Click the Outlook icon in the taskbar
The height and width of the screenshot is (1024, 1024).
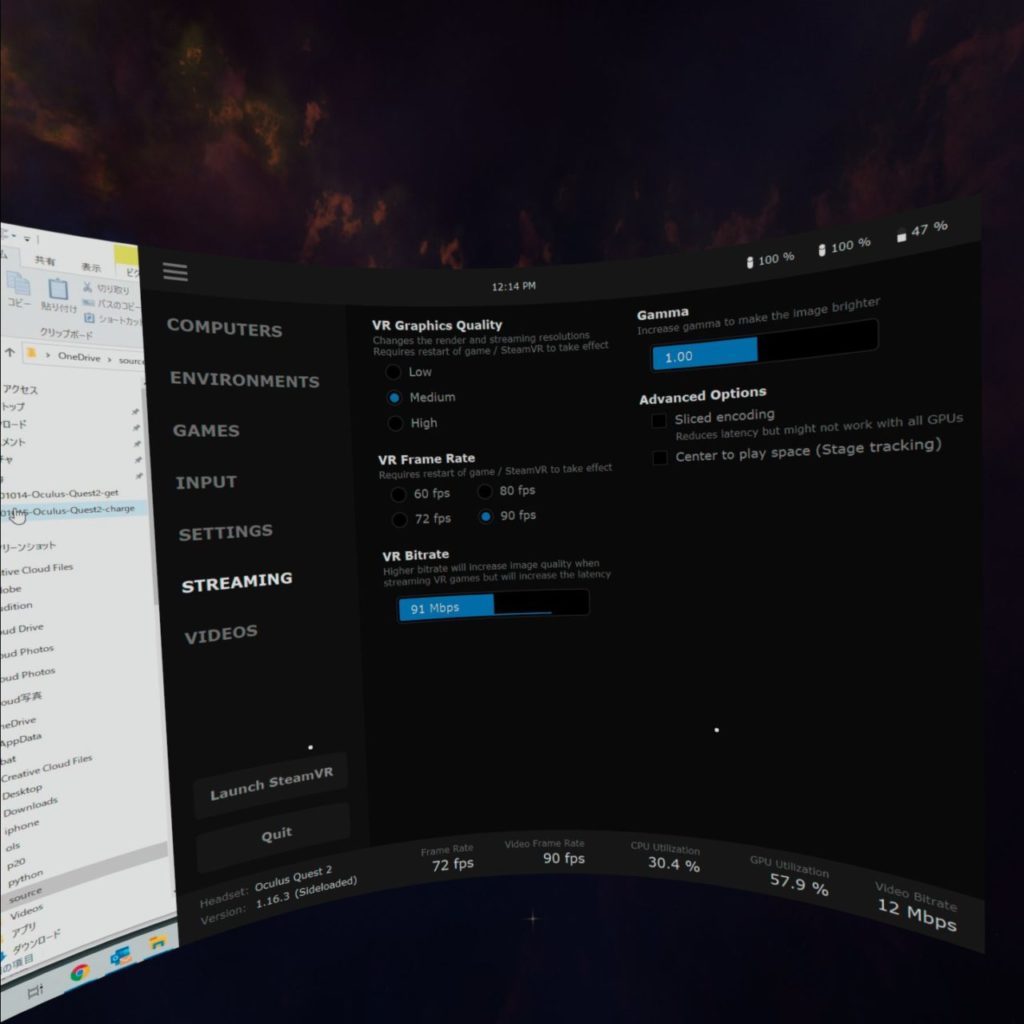pos(121,957)
